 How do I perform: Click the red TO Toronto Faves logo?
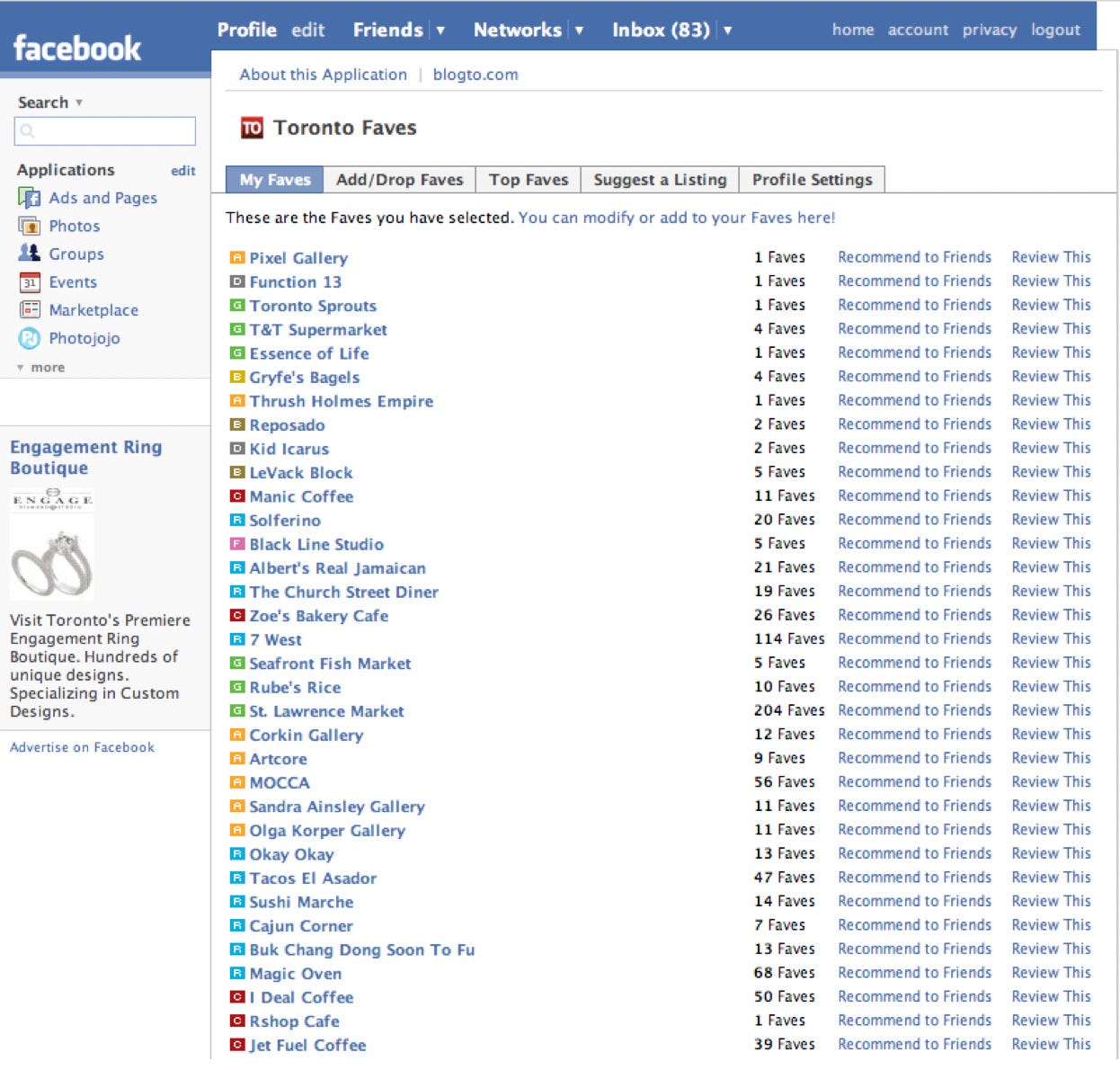tap(252, 128)
